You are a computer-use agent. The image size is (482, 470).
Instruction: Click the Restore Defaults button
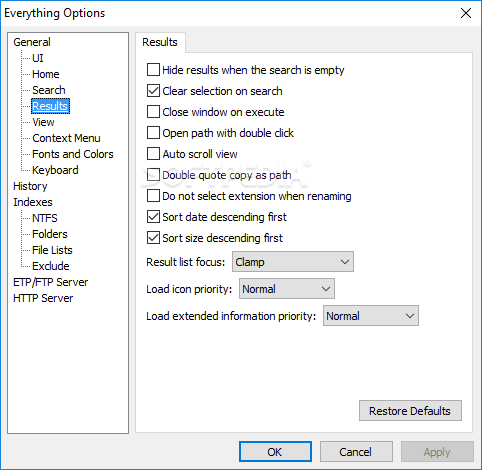coord(410,411)
